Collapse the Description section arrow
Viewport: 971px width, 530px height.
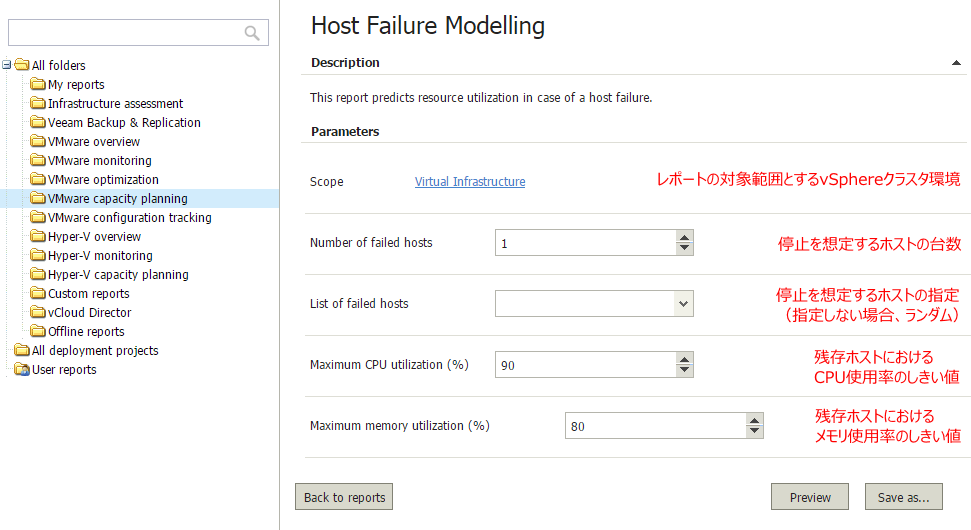[x=956, y=63]
